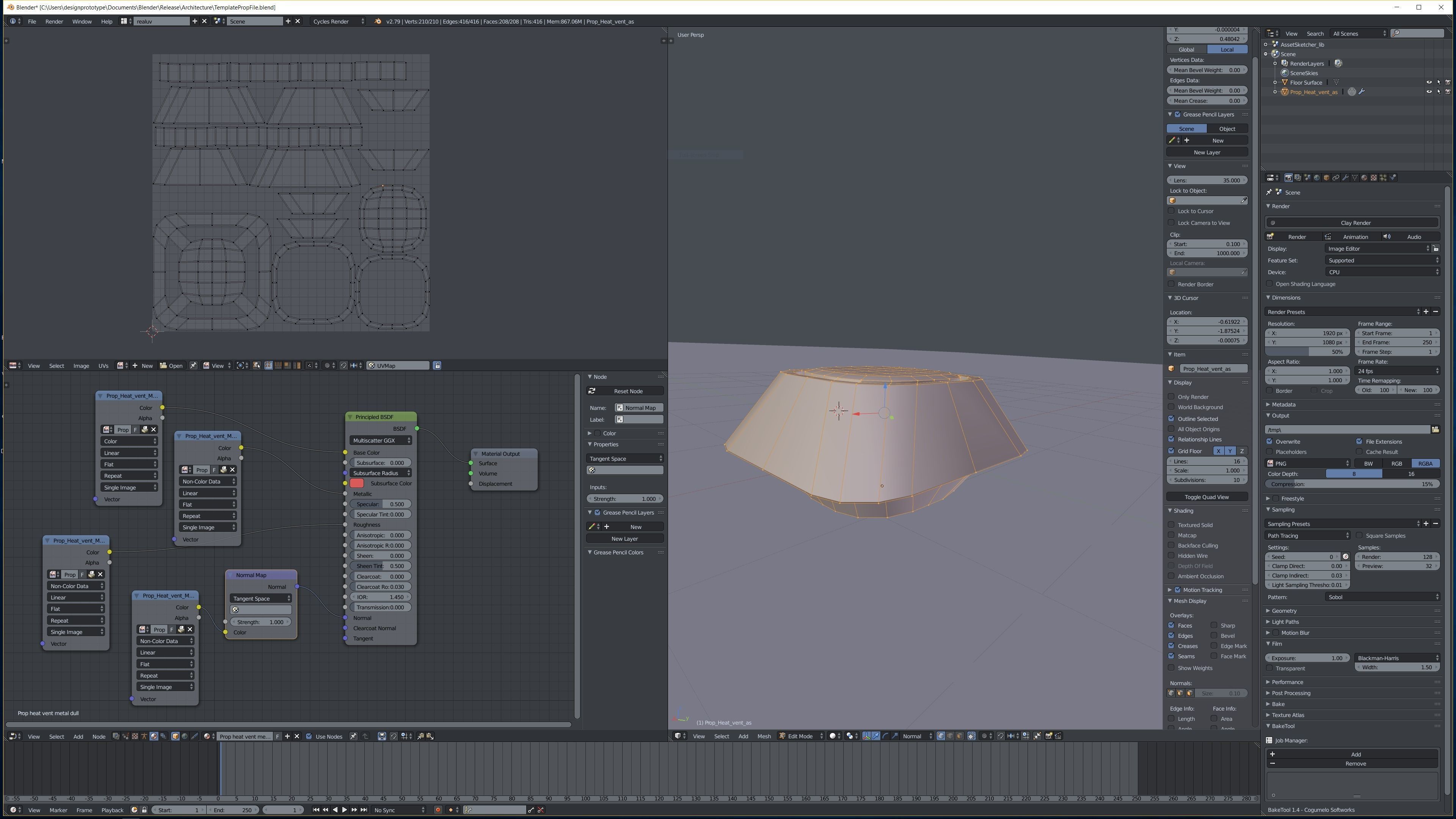Click the Subsurface Color red swatch

357,483
